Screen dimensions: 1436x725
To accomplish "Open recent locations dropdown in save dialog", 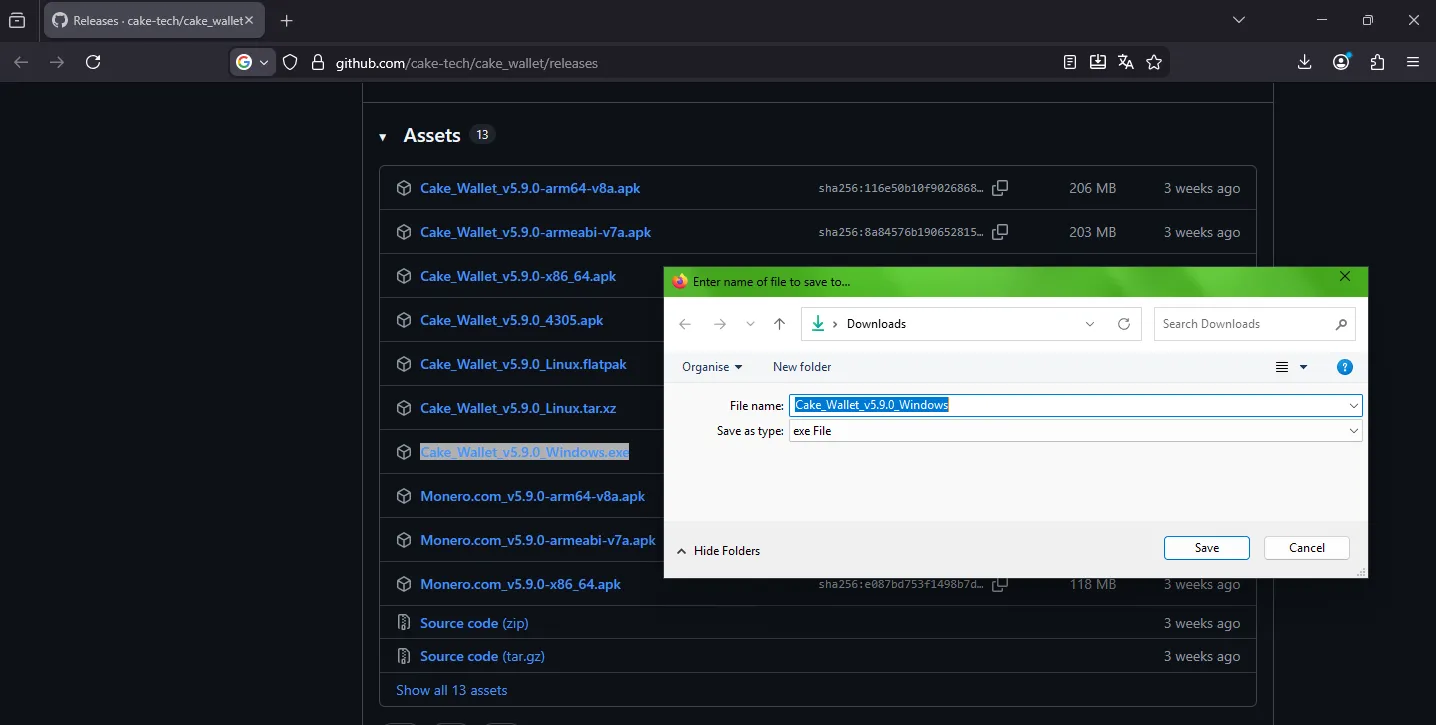I will point(750,324).
